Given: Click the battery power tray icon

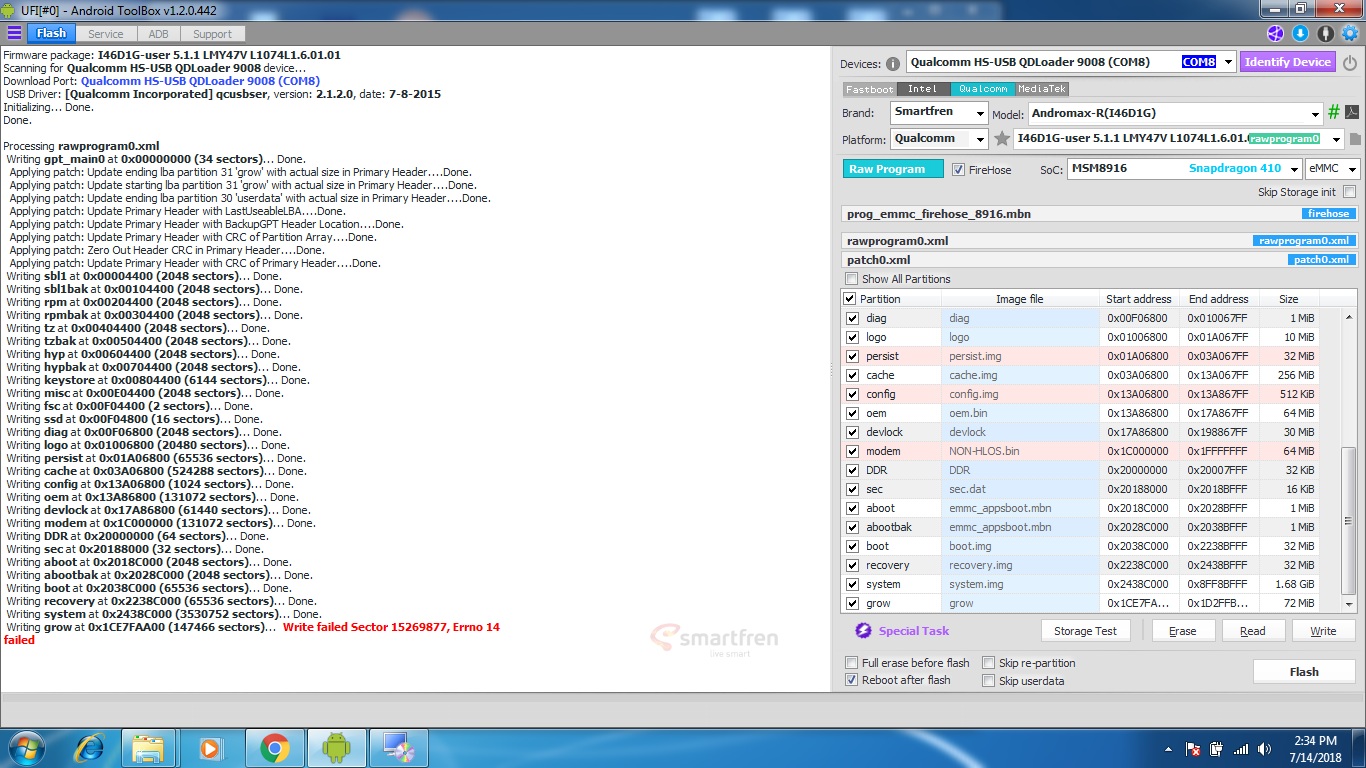Looking at the screenshot, I should pyautogui.click(x=1217, y=749).
